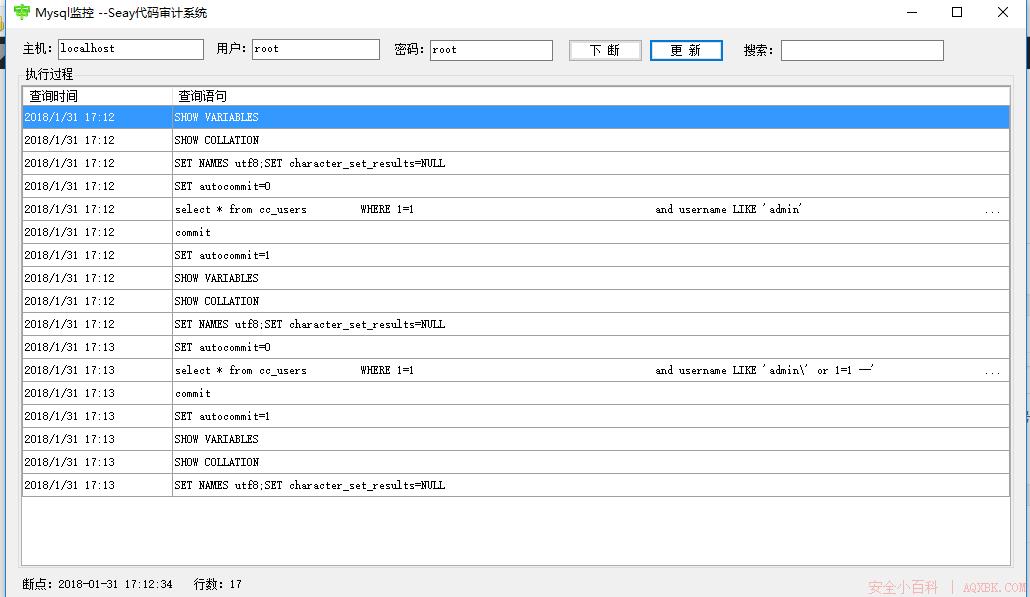Select the SET autocommit=0 row at 17:13
Viewport: 1030px width, 597px height.
[x=516, y=347]
